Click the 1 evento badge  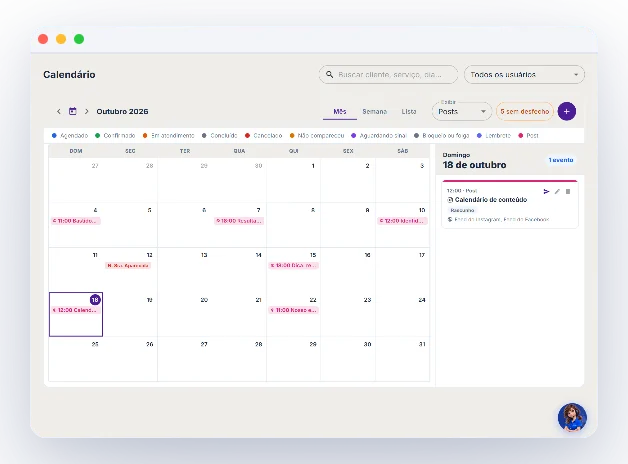(x=561, y=160)
